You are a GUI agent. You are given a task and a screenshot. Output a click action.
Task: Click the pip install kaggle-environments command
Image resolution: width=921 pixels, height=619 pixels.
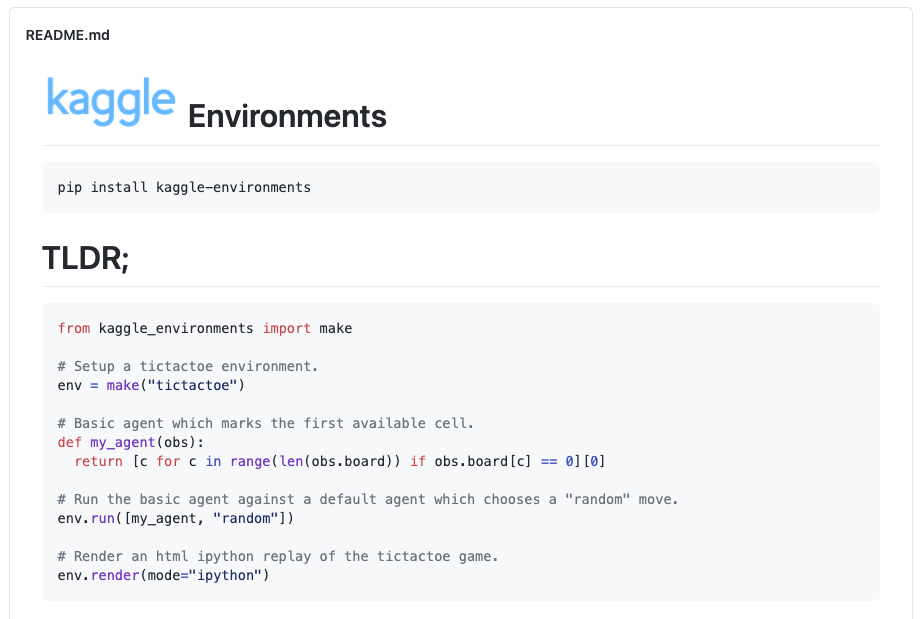(x=184, y=187)
